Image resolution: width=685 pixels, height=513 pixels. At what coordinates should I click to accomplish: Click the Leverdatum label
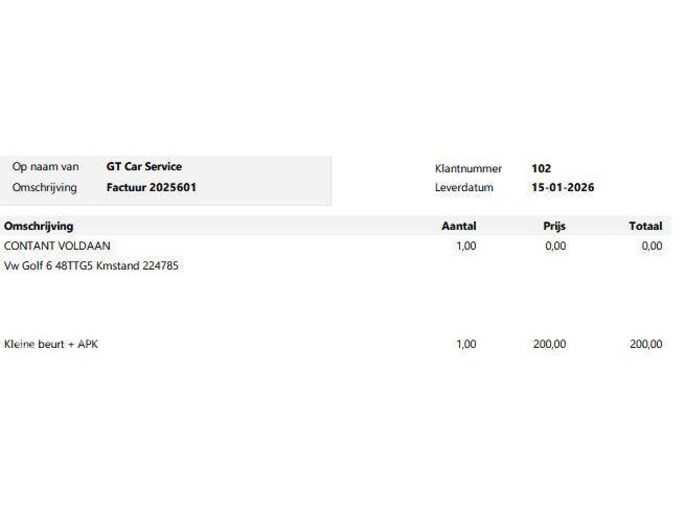(465, 187)
